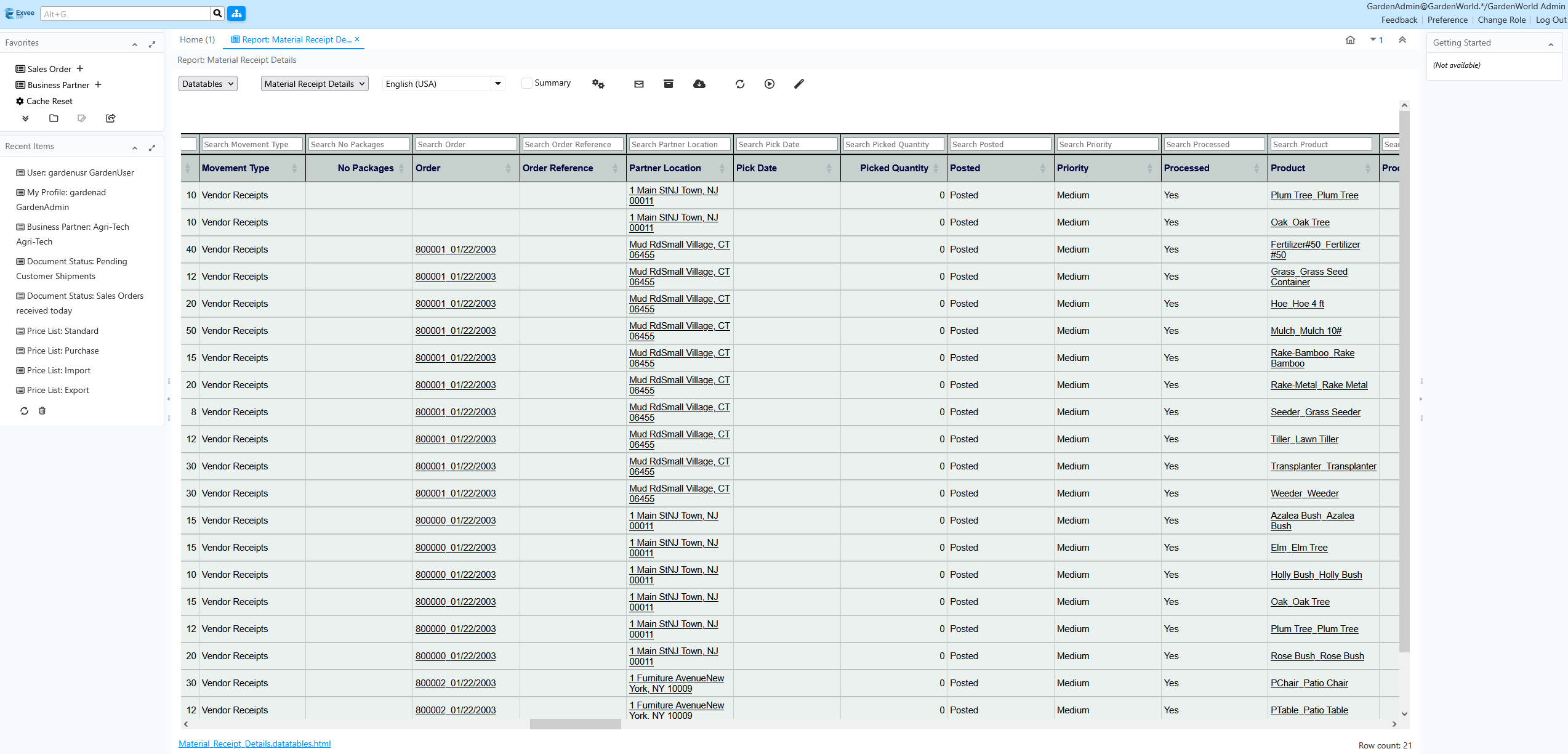Switch to the Home (1) tab
Viewport: 1568px width, 754px height.
tap(196, 39)
